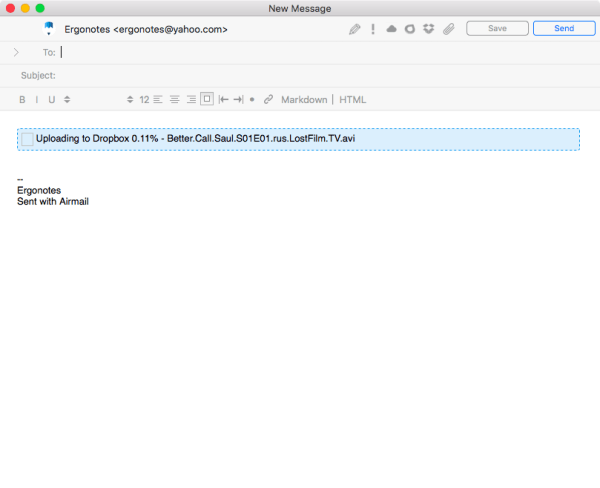Insert a hyperlink with link icon

(x=268, y=100)
